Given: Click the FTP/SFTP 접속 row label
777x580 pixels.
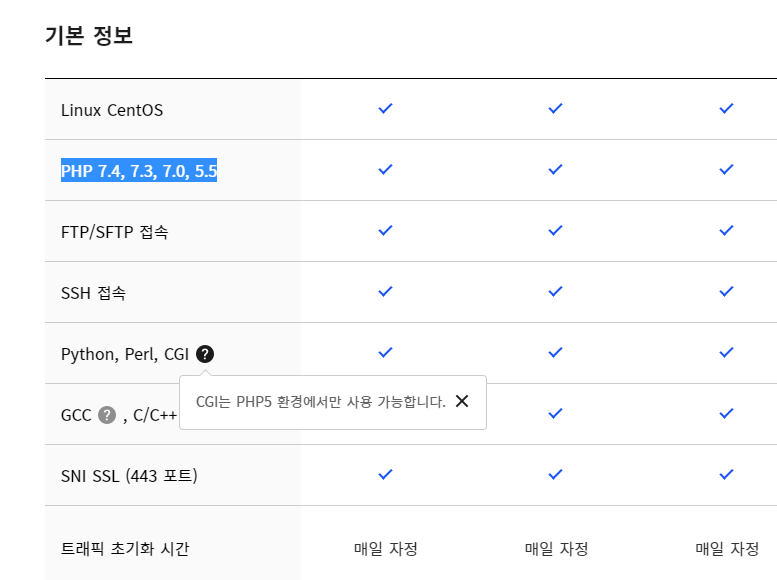Looking at the screenshot, I should (114, 232).
